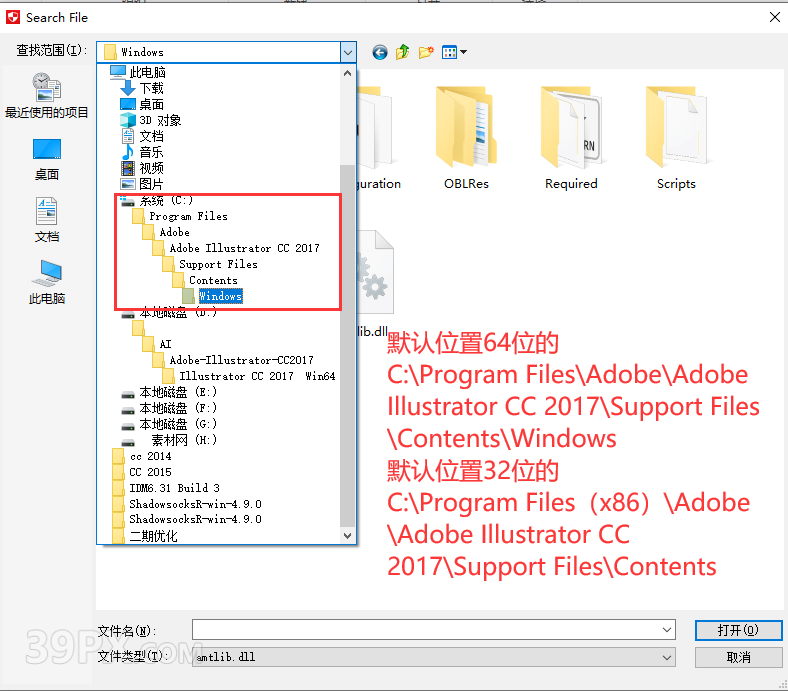Click the 取消 Cancel button
Viewport: 788px width, 691px height.
tap(738, 657)
